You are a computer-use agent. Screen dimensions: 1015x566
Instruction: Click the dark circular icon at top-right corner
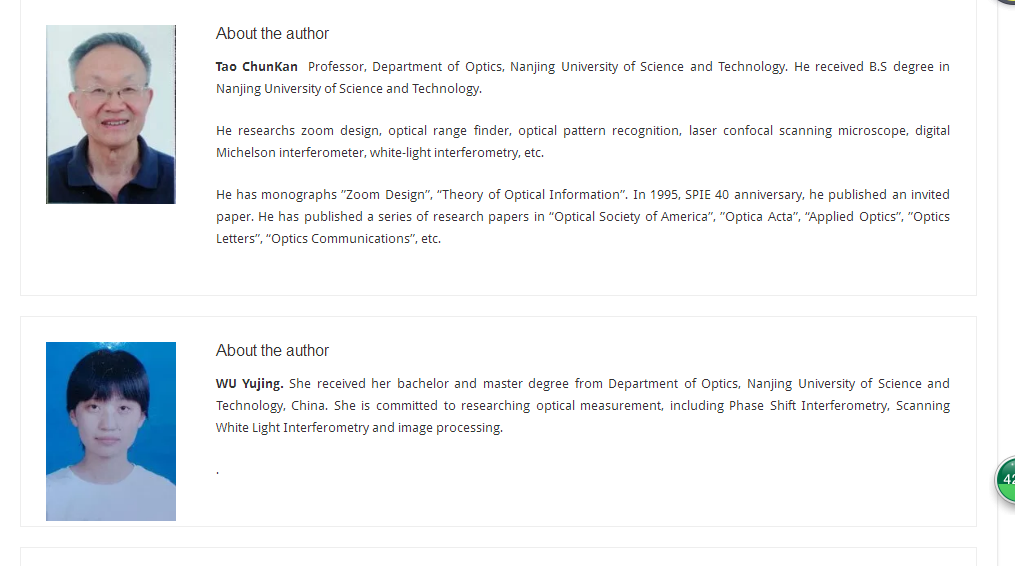tap(1005, 2)
